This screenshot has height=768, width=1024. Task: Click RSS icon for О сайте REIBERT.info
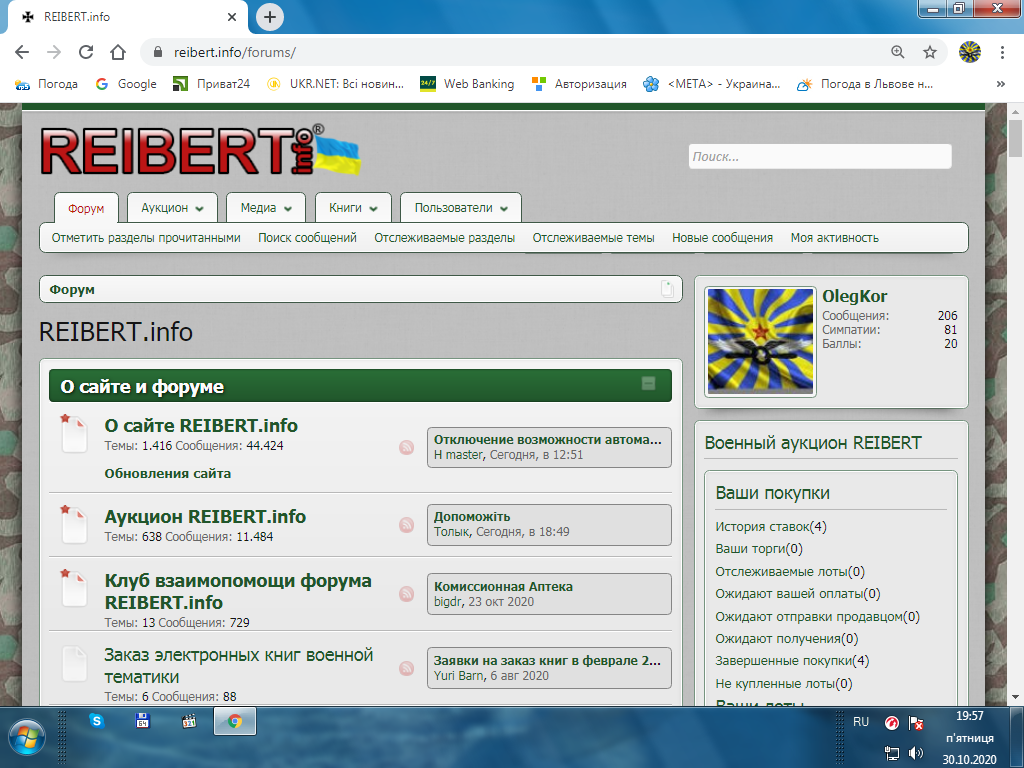click(407, 448)
